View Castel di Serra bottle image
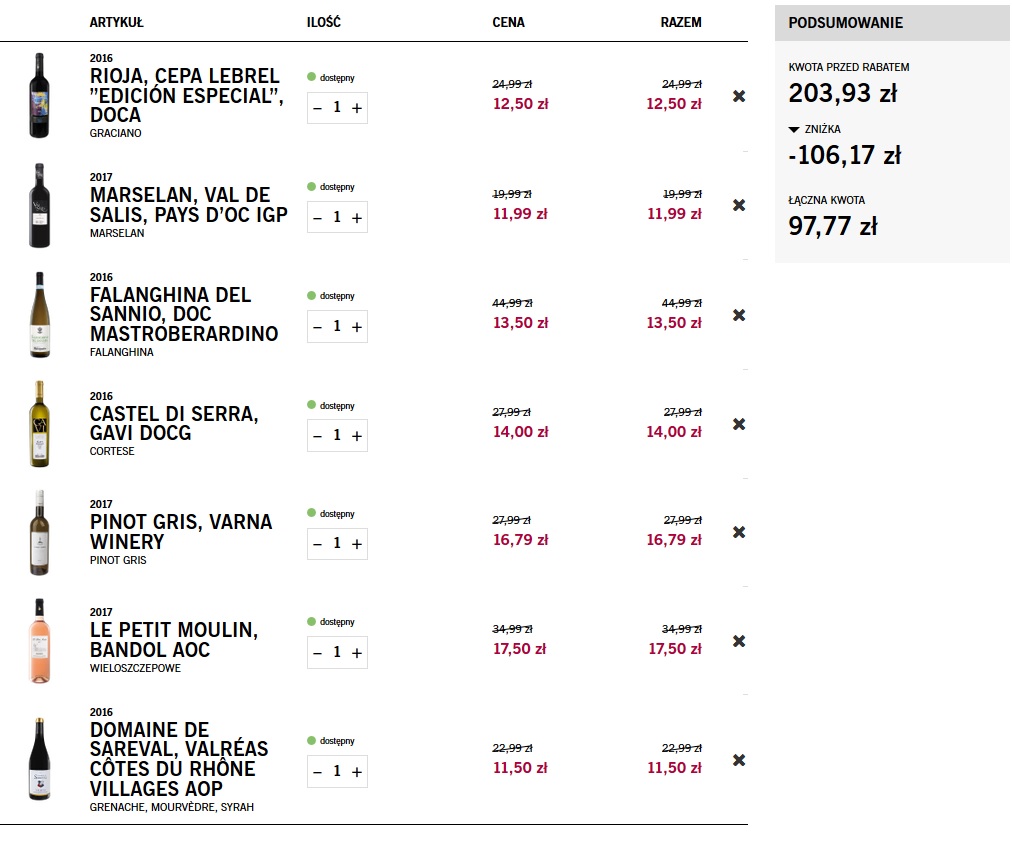The height and width of the screenshot is (841, 1012). 39,423
